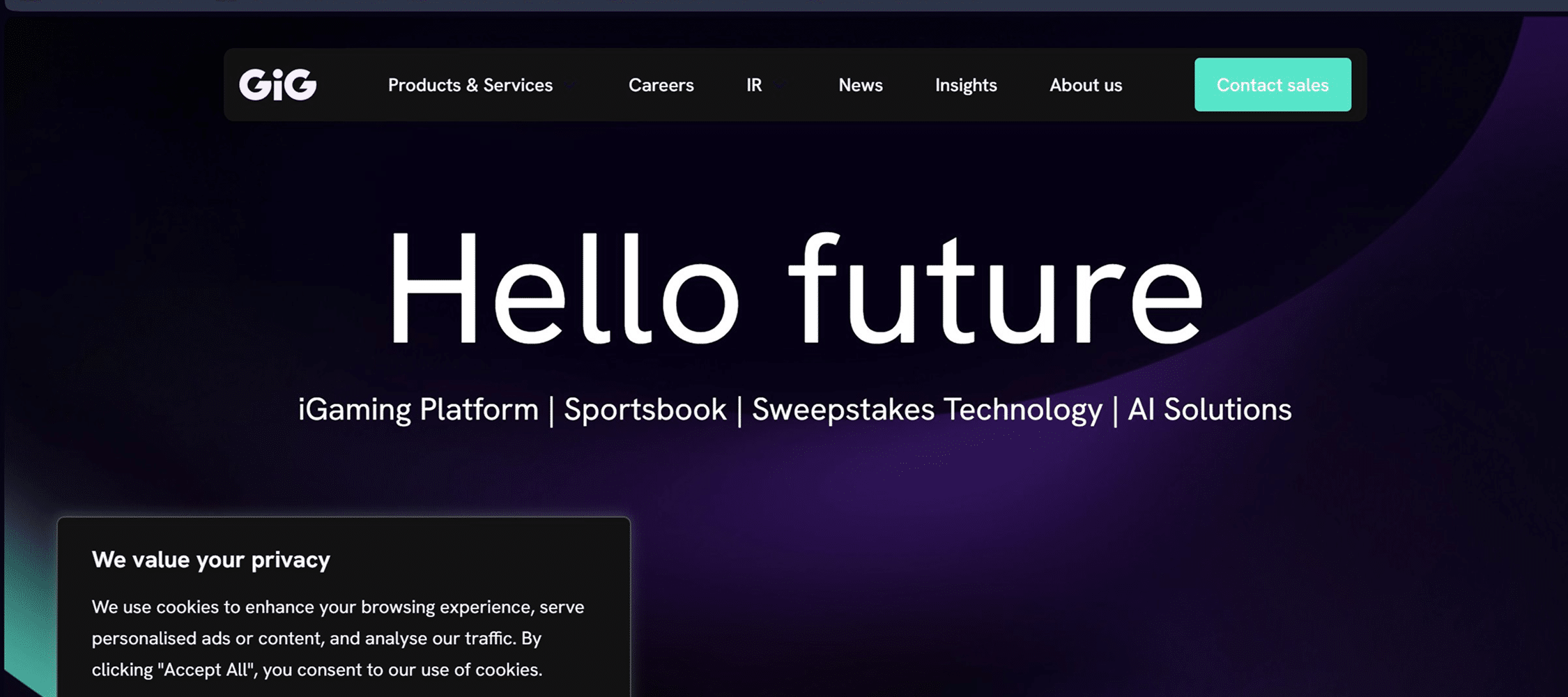Visit the About us page
1568x697 pixels.
(x=1086, y=85)
